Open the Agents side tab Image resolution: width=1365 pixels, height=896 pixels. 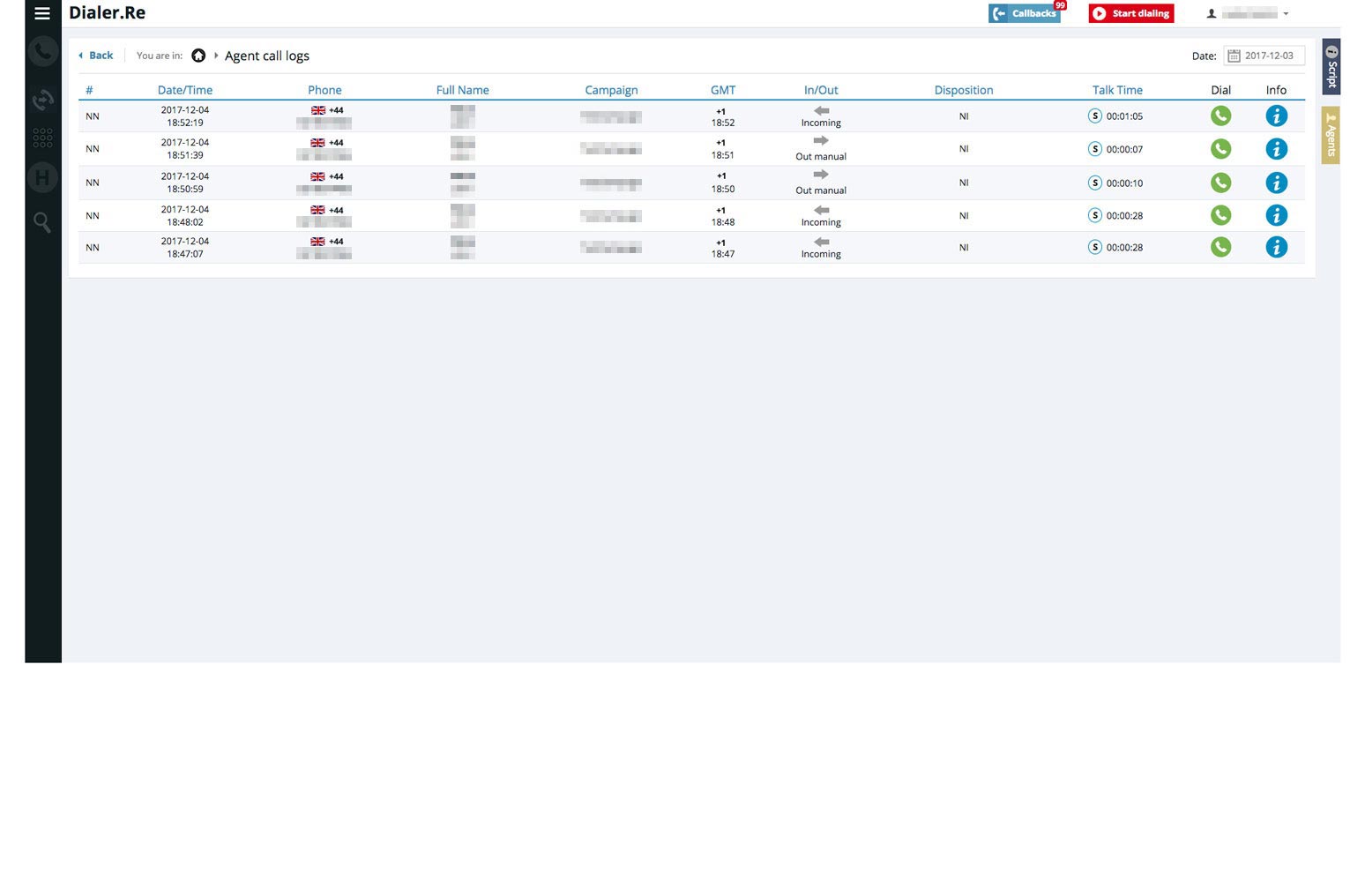(x=1331, y=135)
